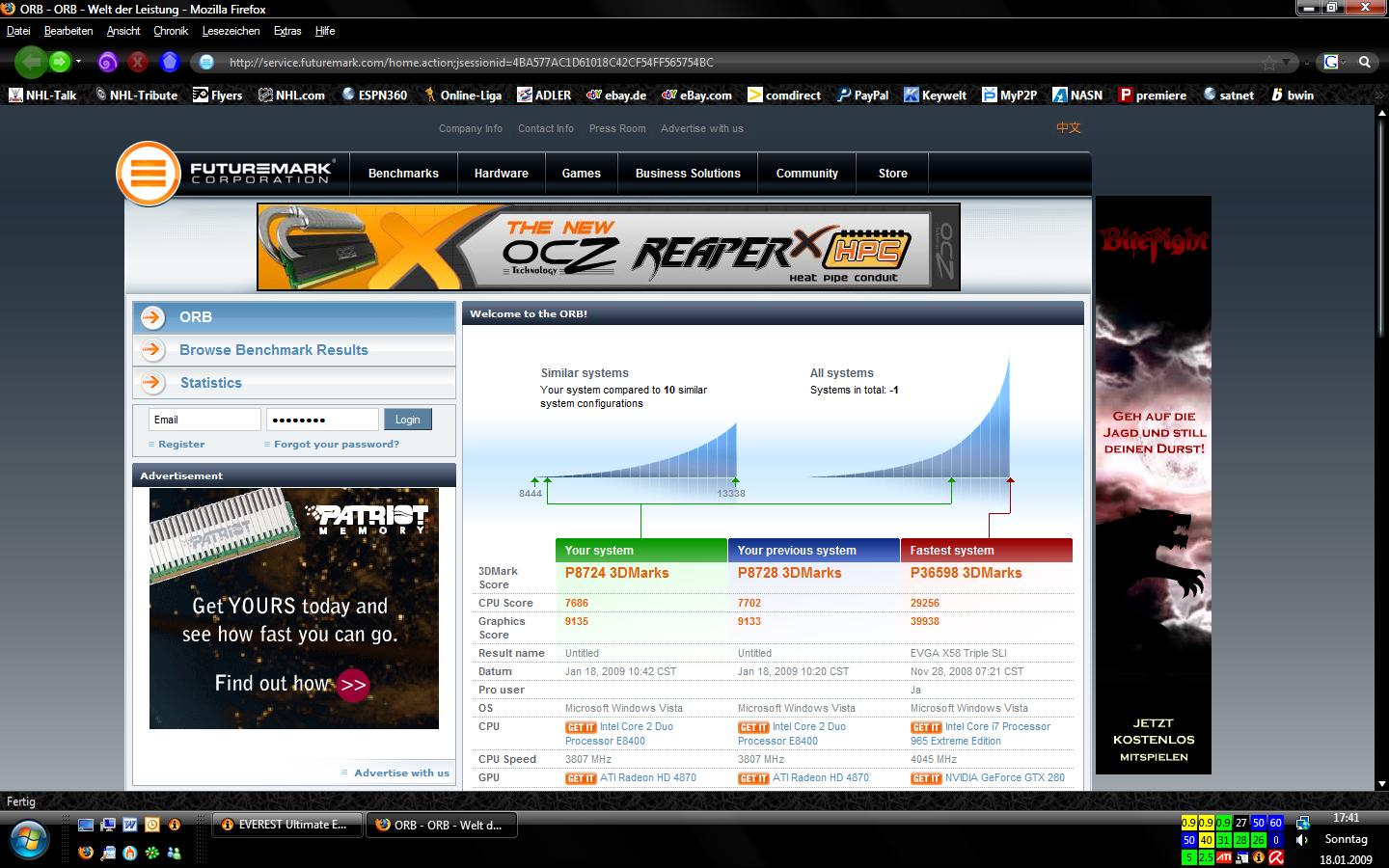This screenshot has width=1389, height=868.
Task: Open the NHL-Talk bookmark
Action: [x=42, y=95]
